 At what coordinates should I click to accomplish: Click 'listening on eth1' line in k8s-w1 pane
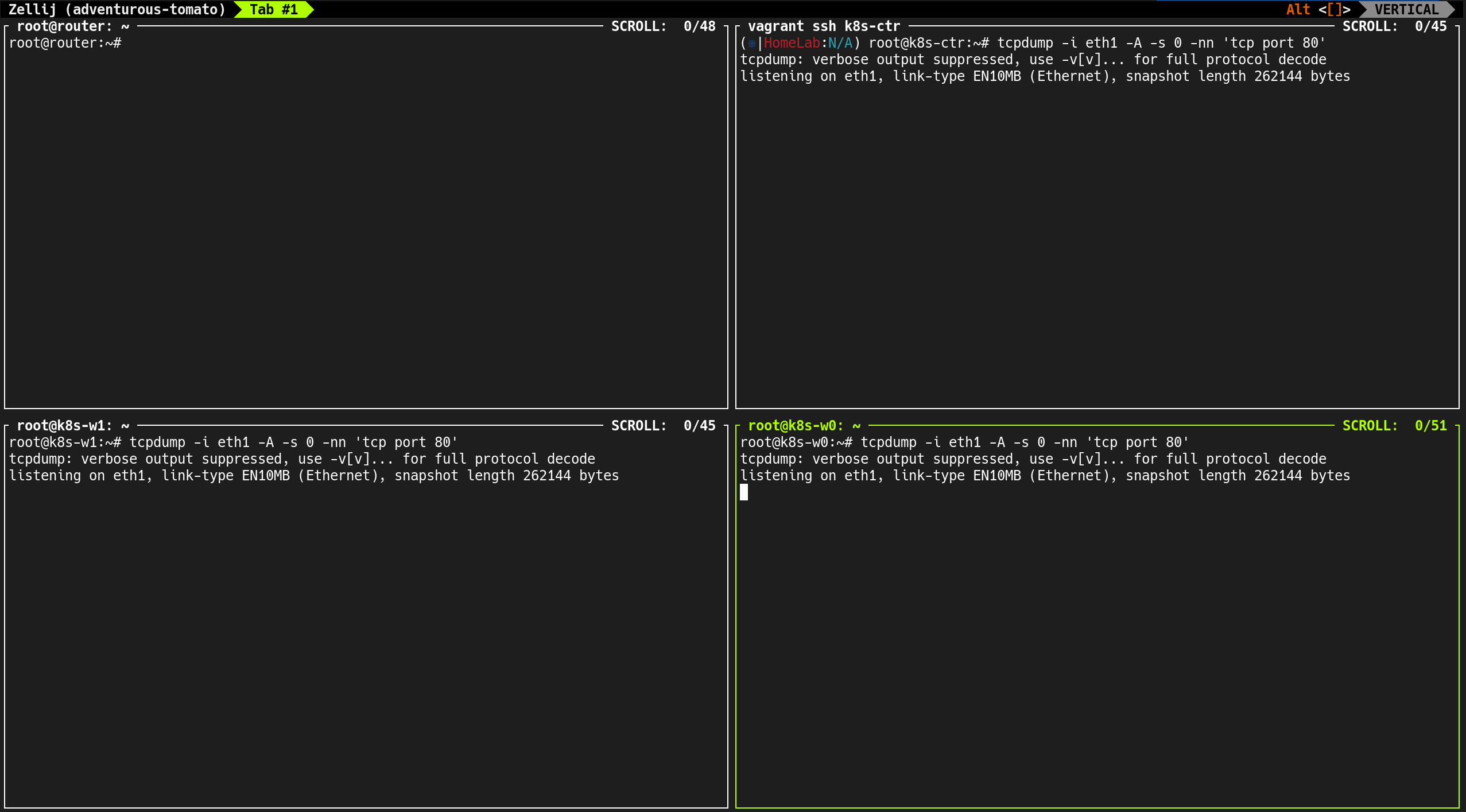[313, 476]
